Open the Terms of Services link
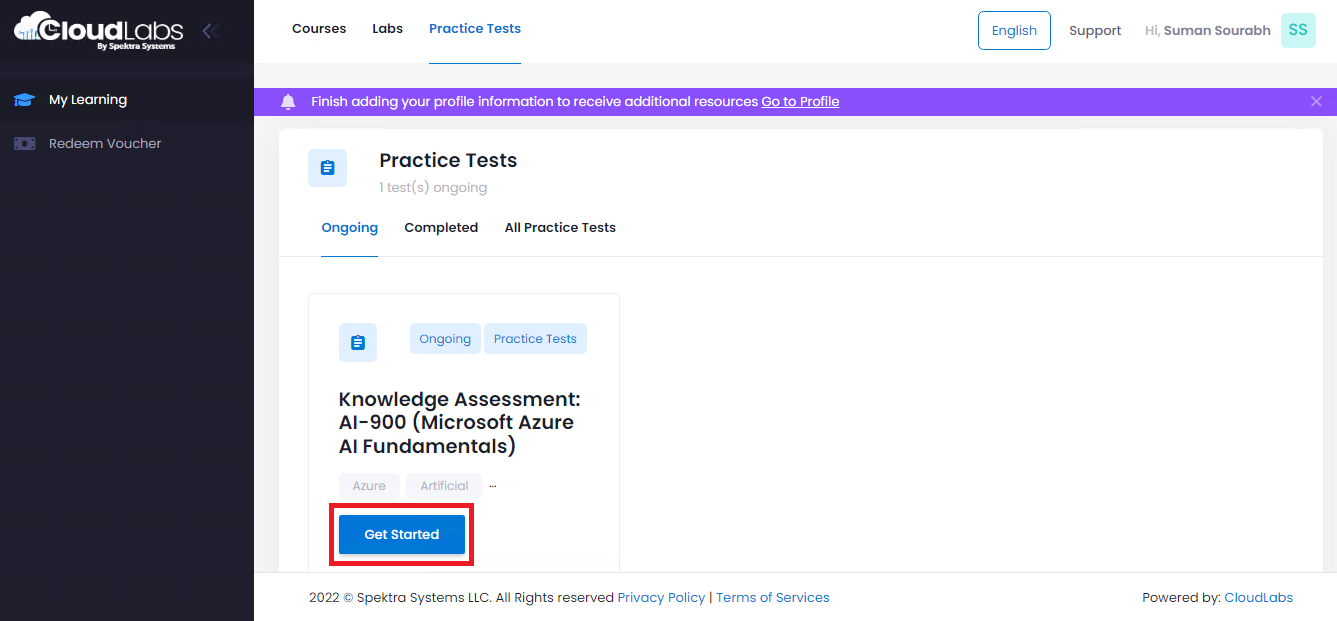1337x621 pixels. [x=773, y=598]
